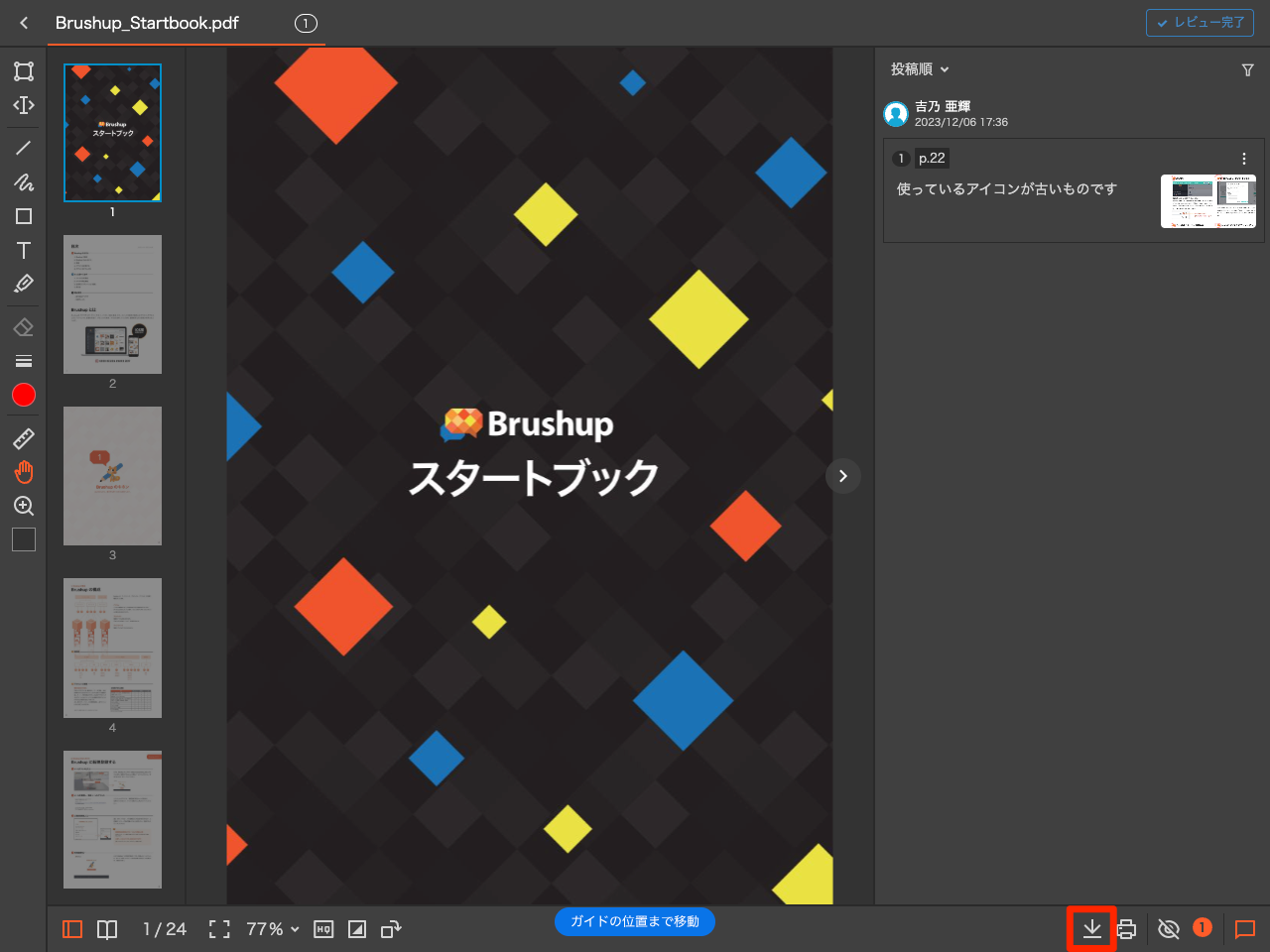Image resolution: width=1270 pixels, height=952 pixels.
Task: Switch to two-page spread view
Action: 106,929
